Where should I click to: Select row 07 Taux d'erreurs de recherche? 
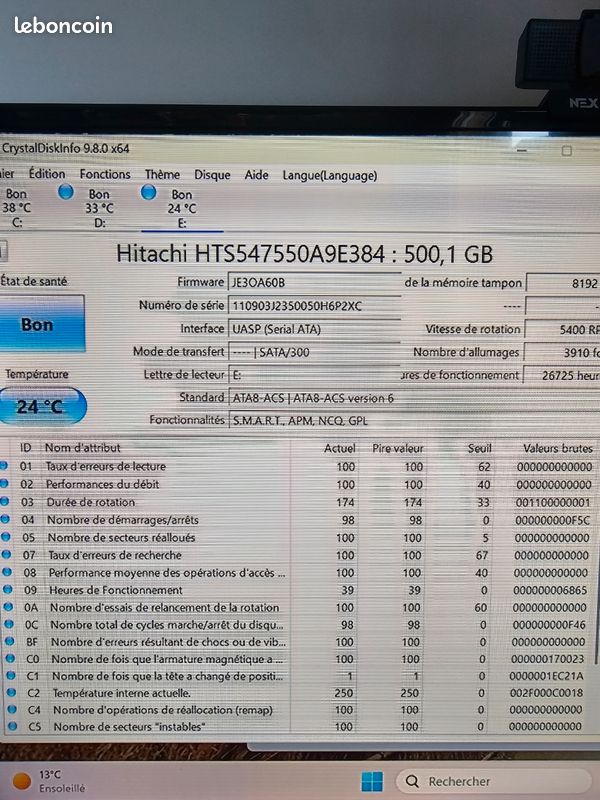[x=297, y=555]
